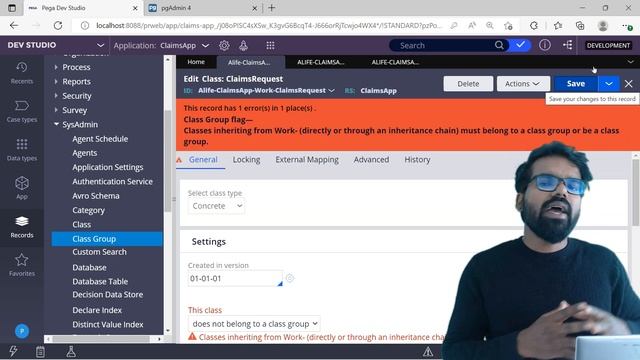The width and height of the screenshot is (640, 360).
Task: Select Declare Index in the tree
Action: click(x=97, y=310)
